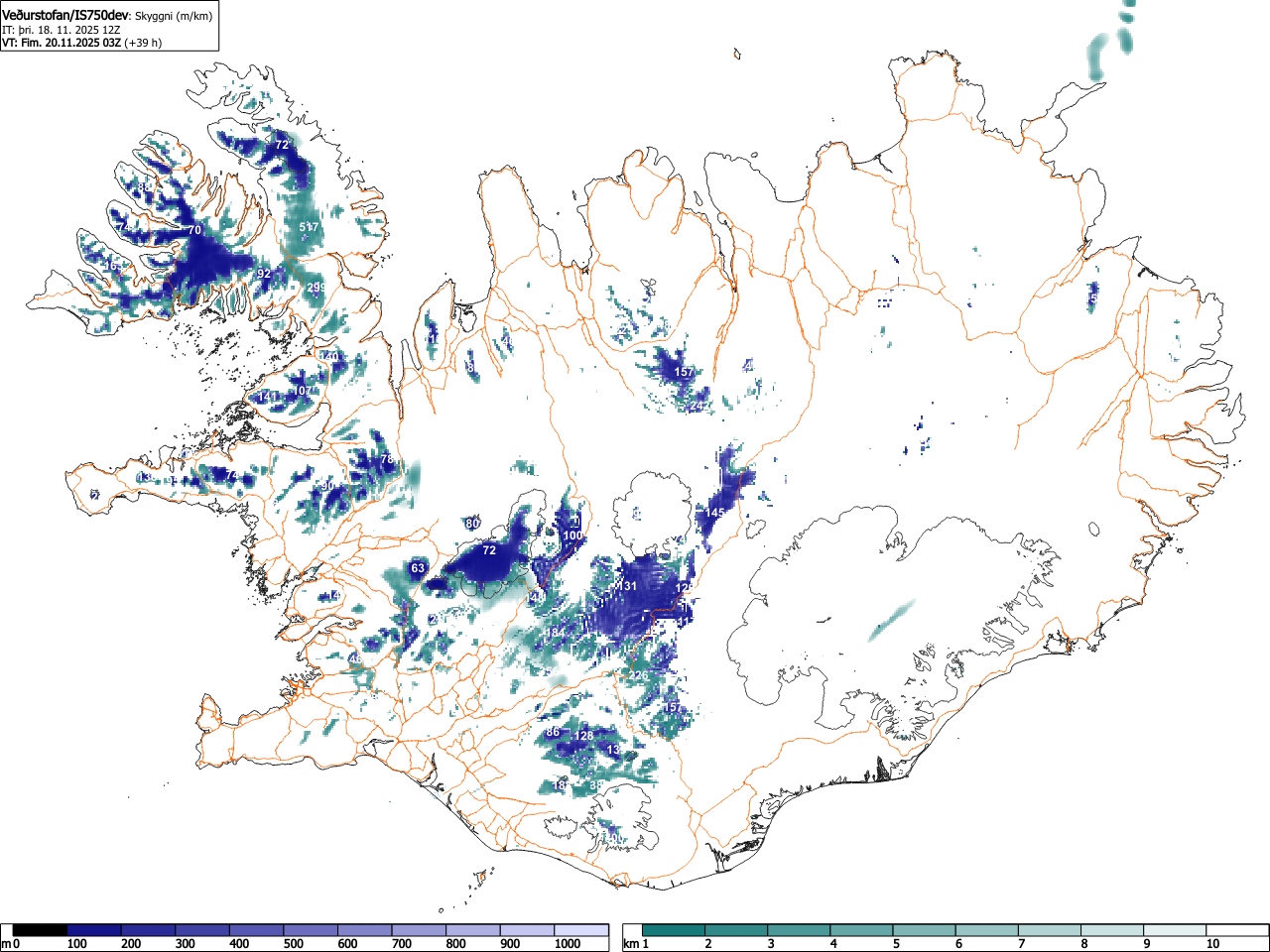Select the 'Skyggni (m/km)' label
Screen dimensions: 1270x952
pyautogui.click(x=174, y=16)
